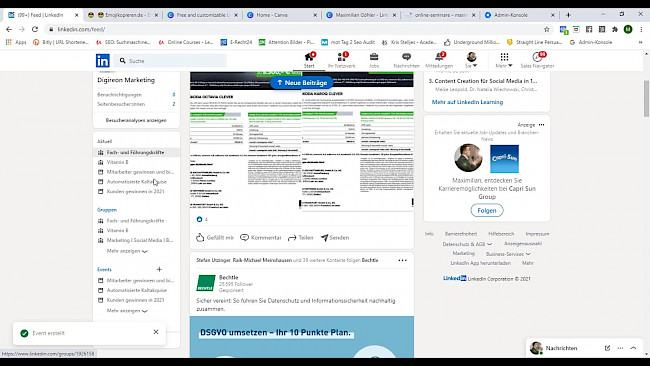Bookmark this page with star icon
Screen dimensions: 650x366
pyautogui.click(x=546, y=29)
